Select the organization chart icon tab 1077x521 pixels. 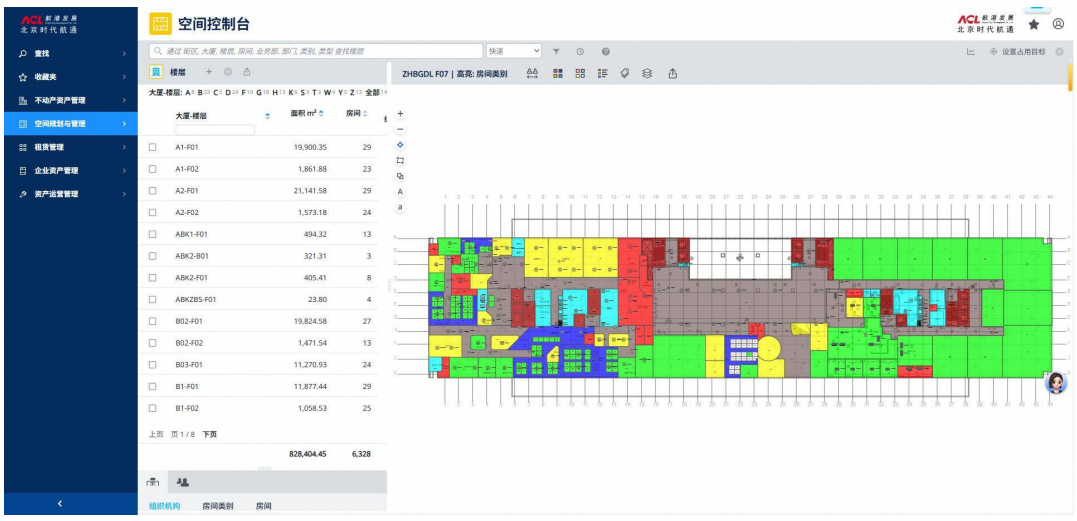click(153, 482)
